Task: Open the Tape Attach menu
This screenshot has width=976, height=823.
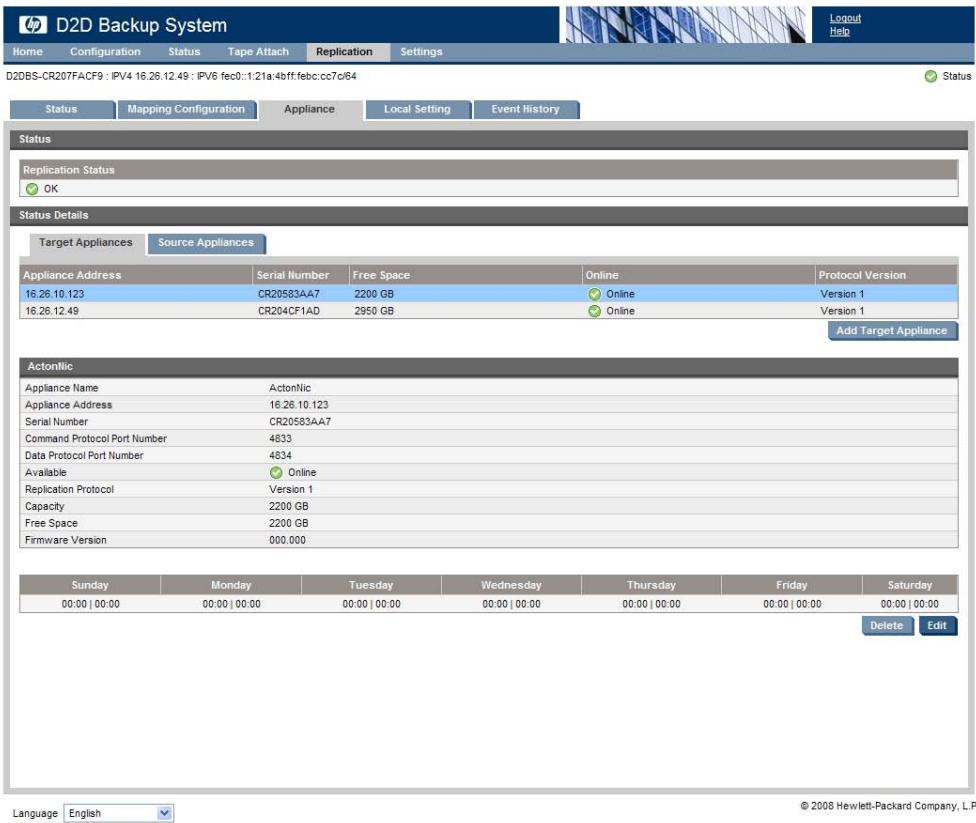Action: [x=258, y=52]
